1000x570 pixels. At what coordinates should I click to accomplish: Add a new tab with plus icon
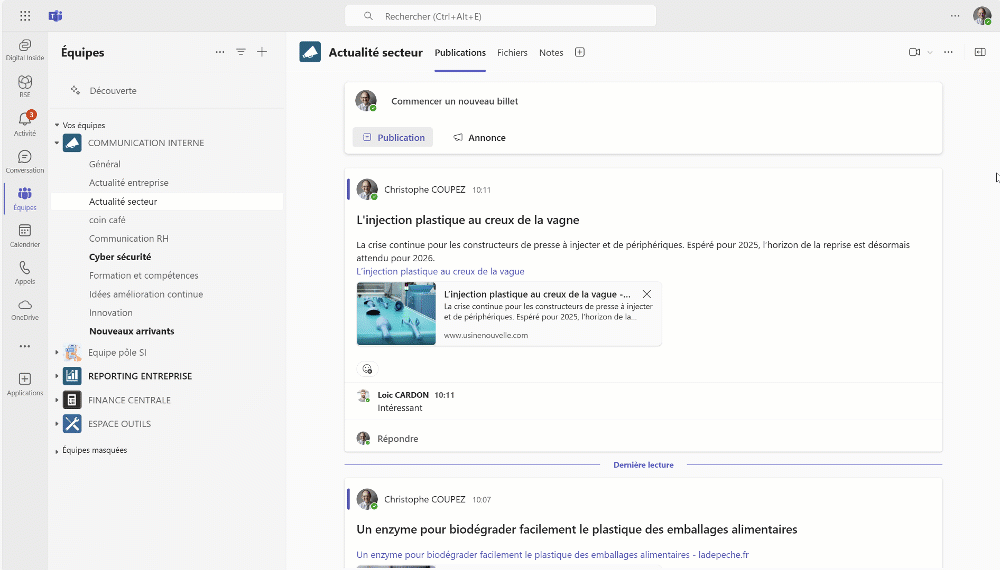[580, 52]
